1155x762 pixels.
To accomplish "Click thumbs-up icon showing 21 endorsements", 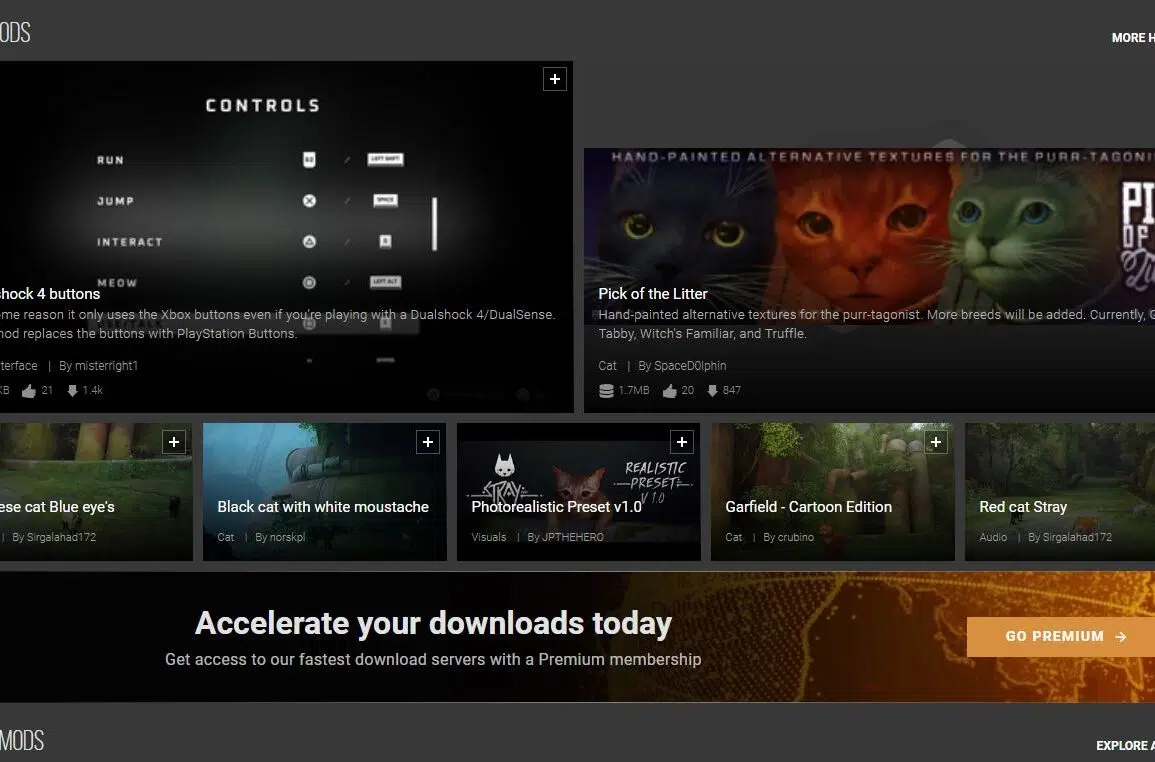I will click(x=28, y=391).
